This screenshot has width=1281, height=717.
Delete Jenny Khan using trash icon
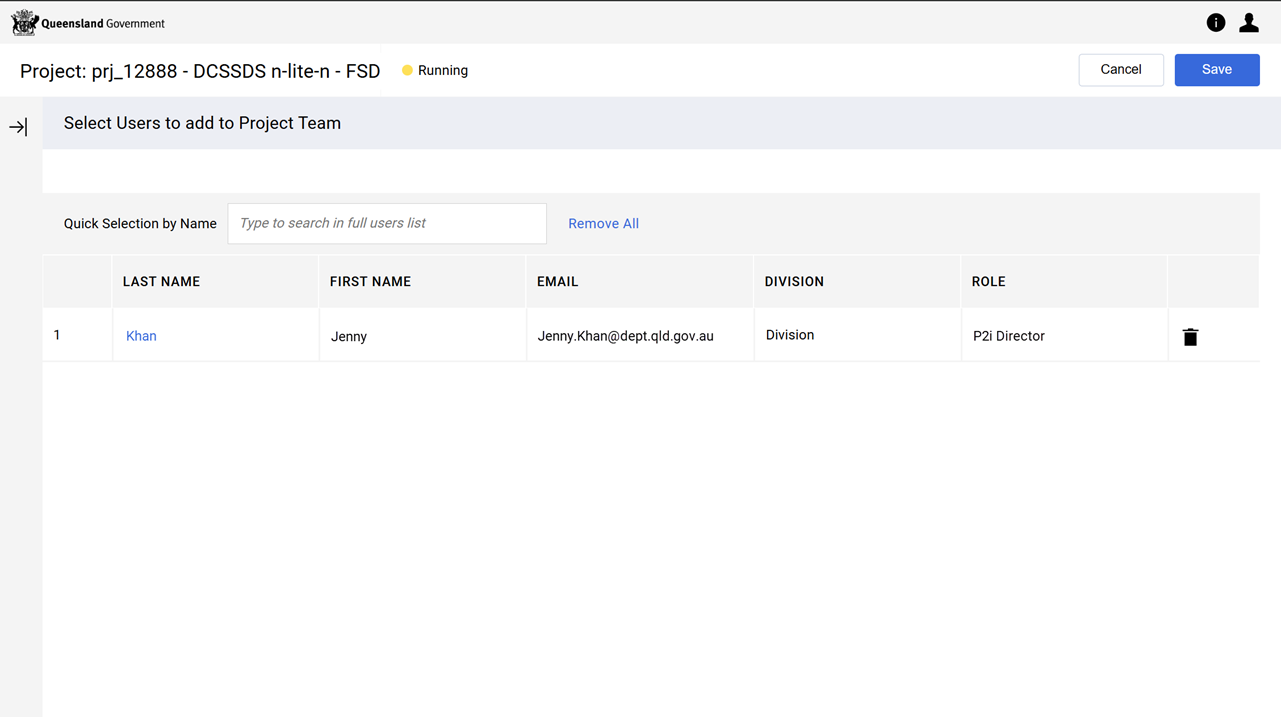coord(1190,337)
